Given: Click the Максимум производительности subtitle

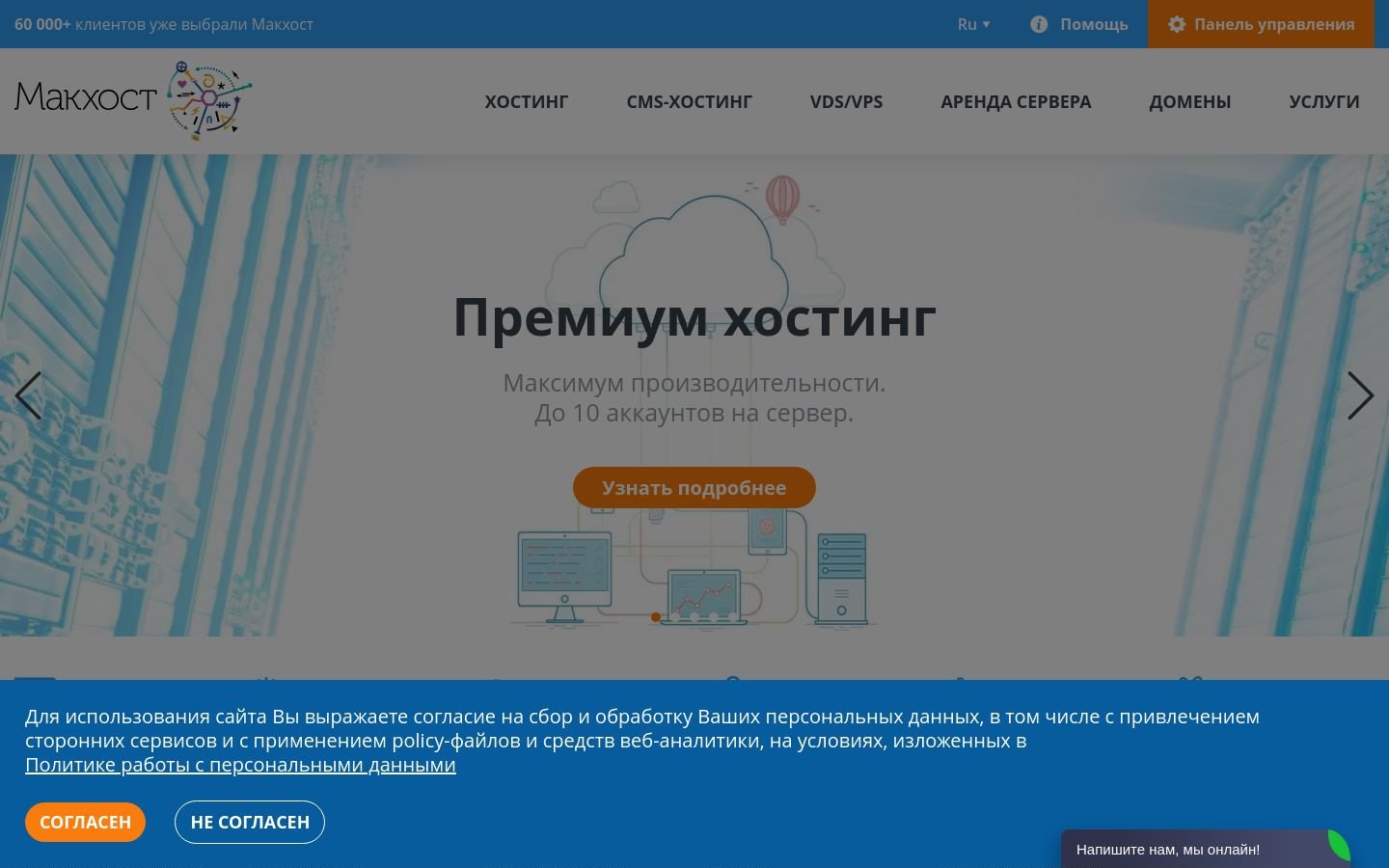Looking at the screenshot, I should pyautogui.click(x=694, y=383).
